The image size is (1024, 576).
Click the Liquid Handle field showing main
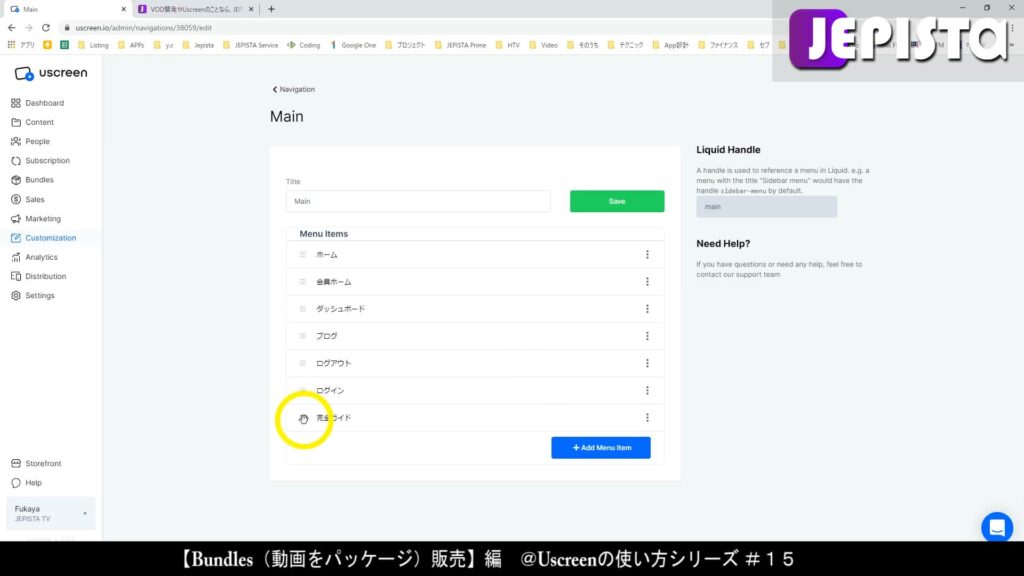[x=767, y=206]
